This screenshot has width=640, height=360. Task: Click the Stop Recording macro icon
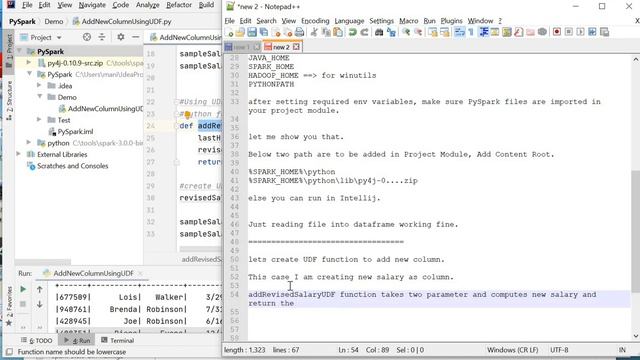point(569,32)
